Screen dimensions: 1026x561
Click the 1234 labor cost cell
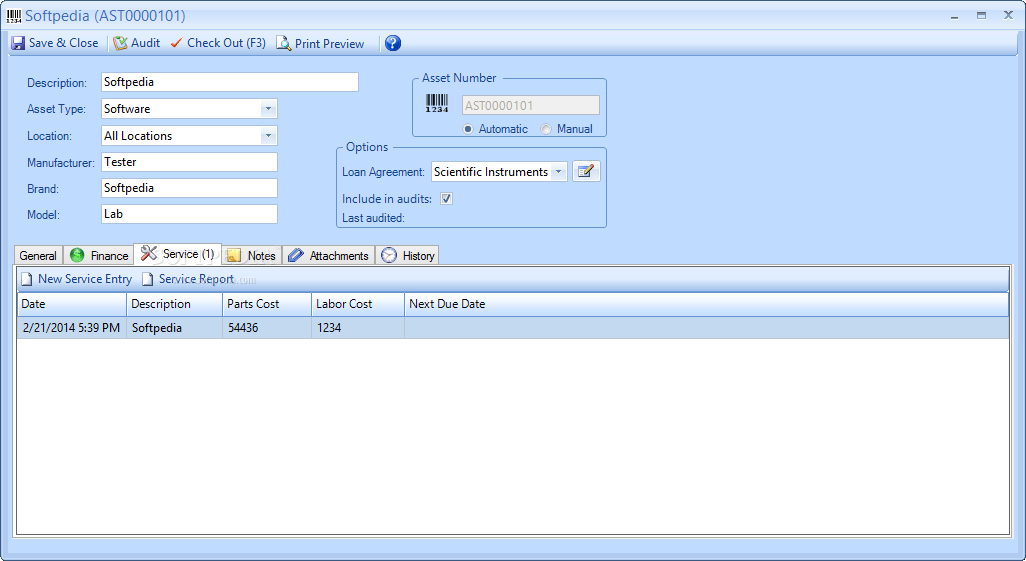click(x=358, y=328)
